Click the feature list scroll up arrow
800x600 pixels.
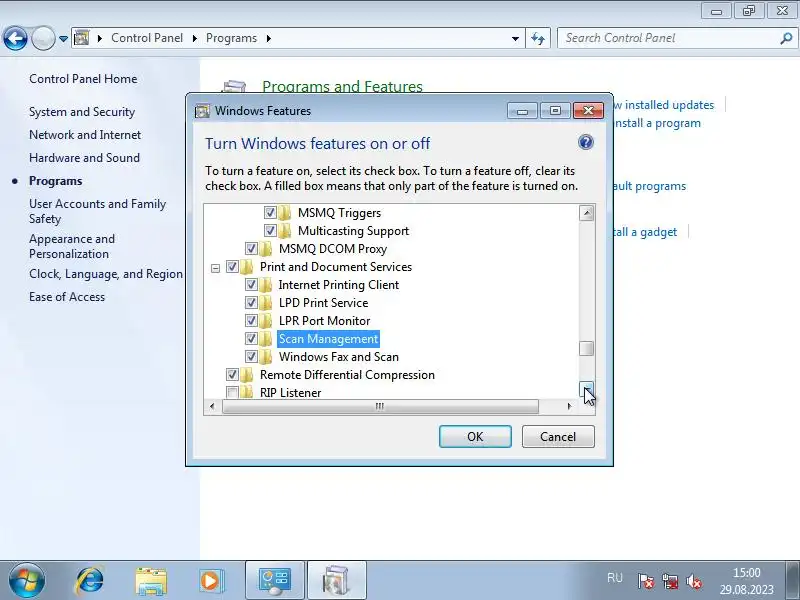[x=587, y=213]
